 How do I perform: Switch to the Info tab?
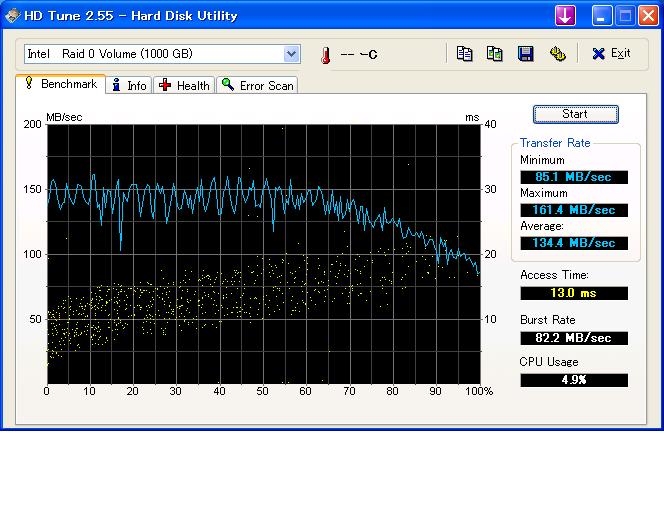[x=129, y=85]
